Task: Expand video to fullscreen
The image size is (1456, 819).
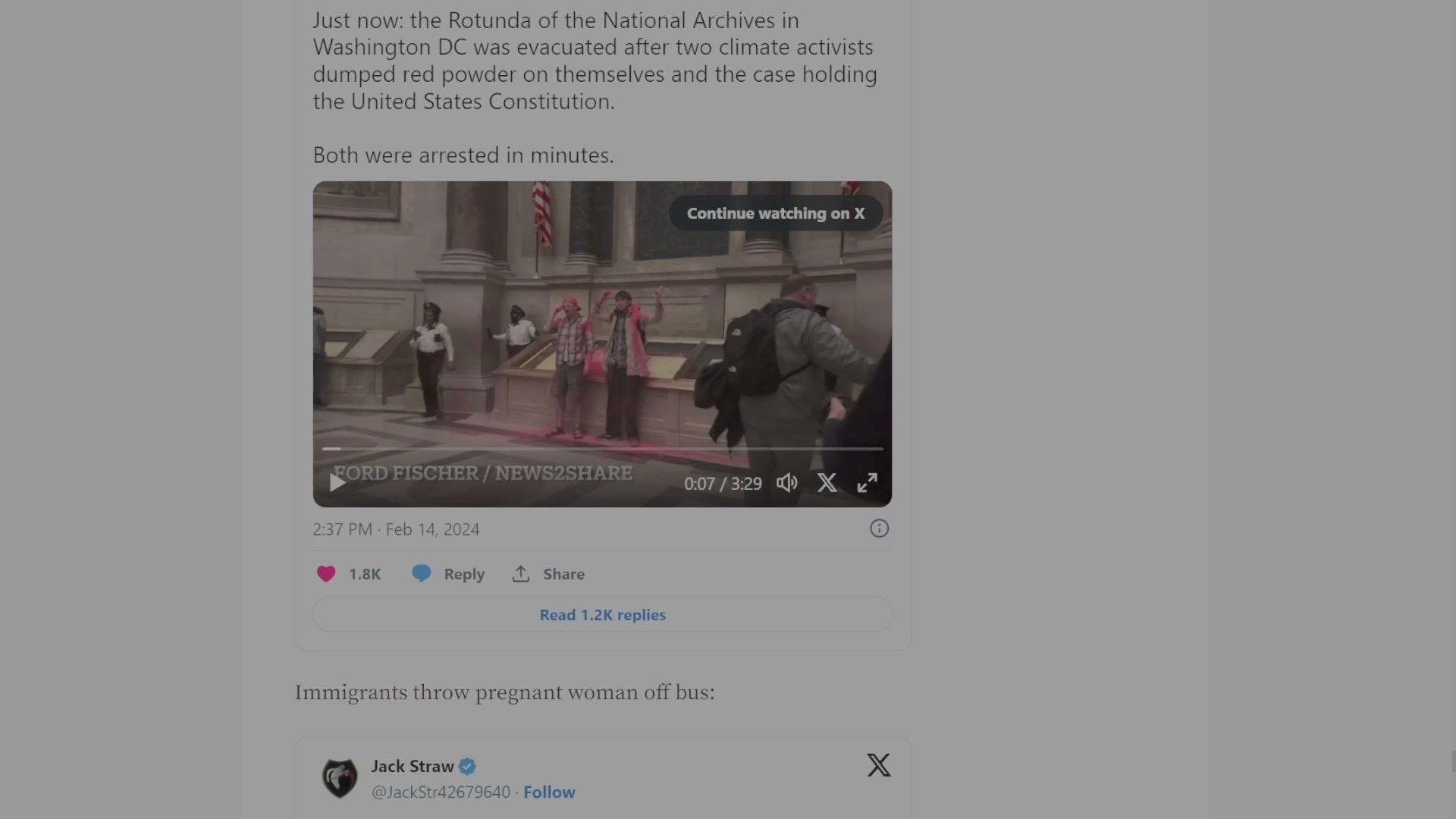Action: click(x=867, y=483)
